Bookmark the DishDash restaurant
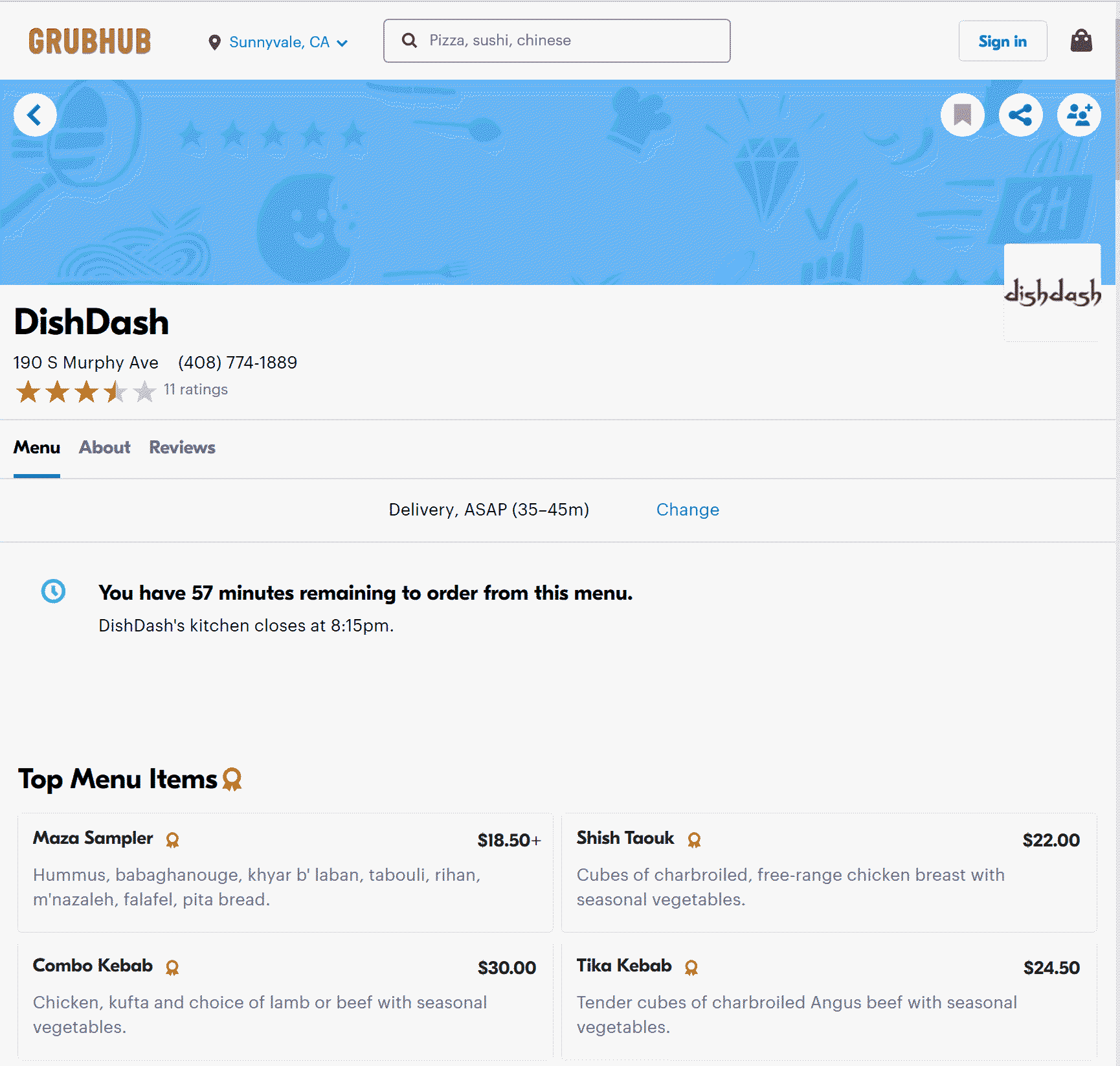Screen dimensions: 1120x1066 (962, 115)
